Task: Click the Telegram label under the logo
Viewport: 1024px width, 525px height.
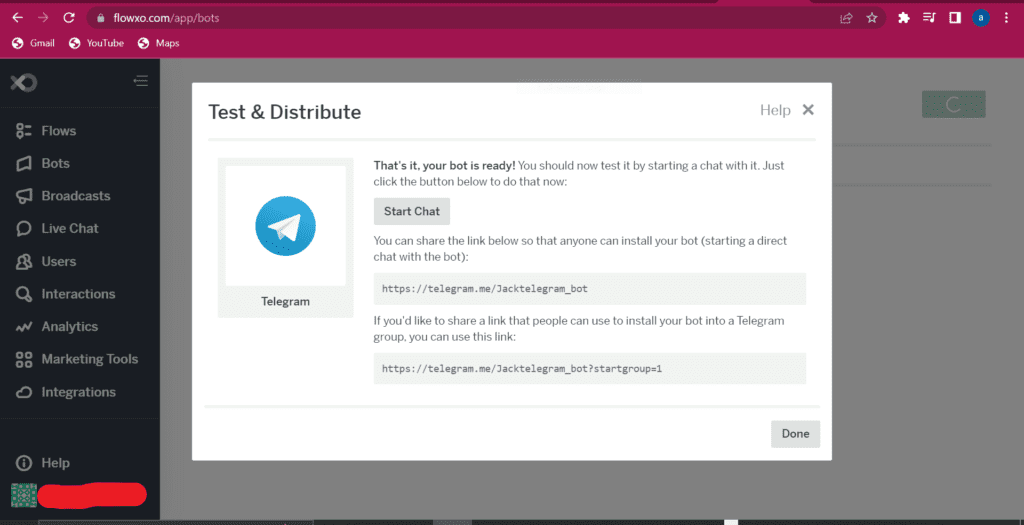Action: click(285, 302)
